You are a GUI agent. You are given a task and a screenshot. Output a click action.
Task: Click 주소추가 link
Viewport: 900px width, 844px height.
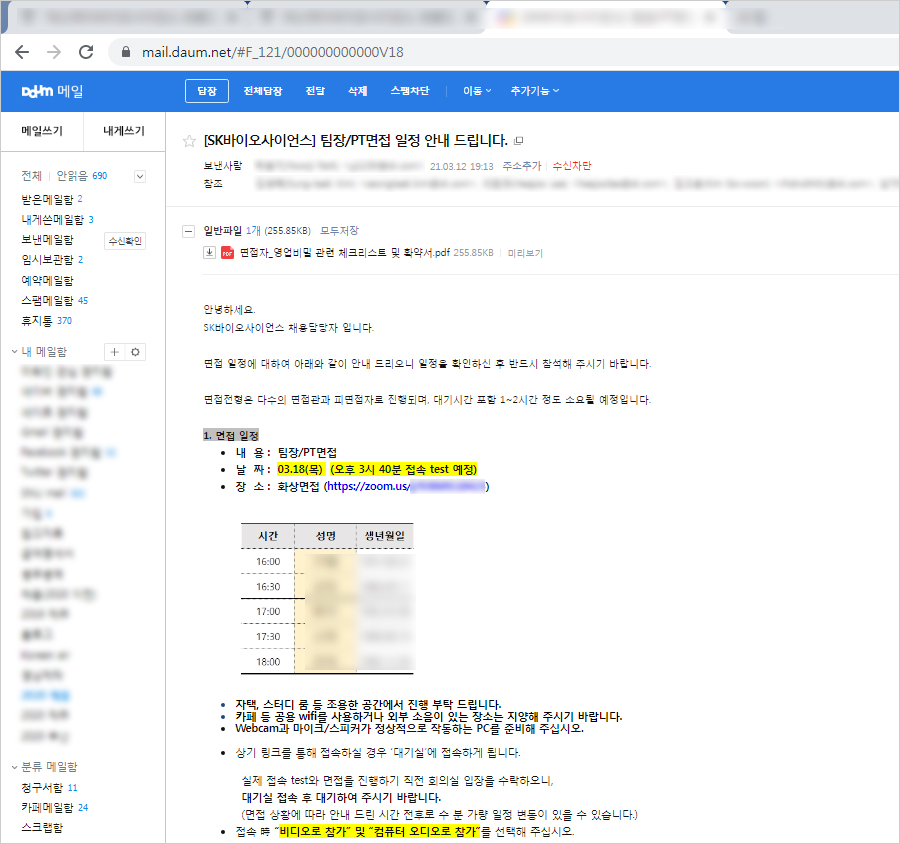click(x=522, y=166)
